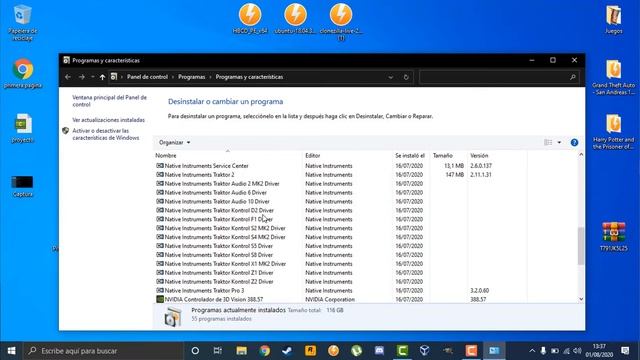
Task: Sort by Tamaño column header
Action: (449, 156)
